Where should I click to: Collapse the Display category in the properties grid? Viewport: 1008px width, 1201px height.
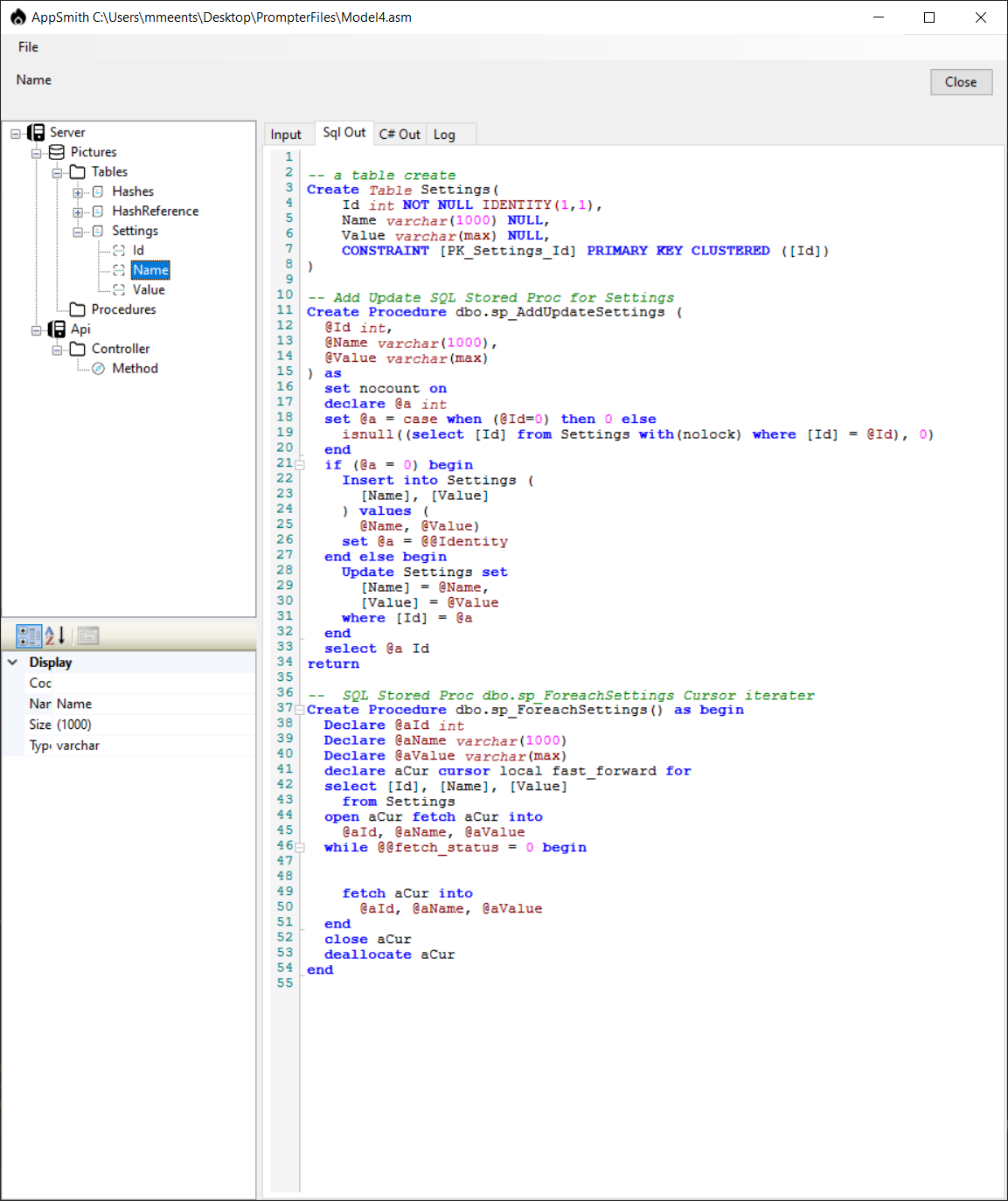point(13,662)
